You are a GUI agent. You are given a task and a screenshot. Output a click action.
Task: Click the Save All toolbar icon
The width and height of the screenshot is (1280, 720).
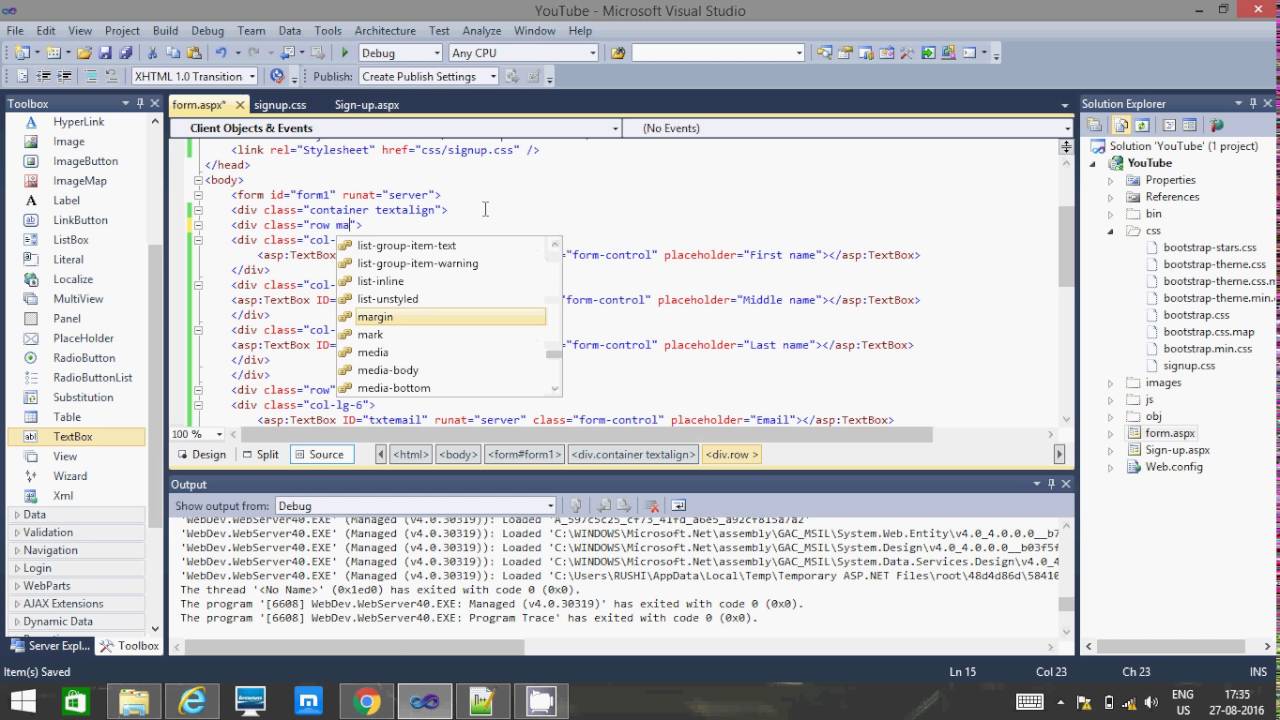tap(126, 53)
